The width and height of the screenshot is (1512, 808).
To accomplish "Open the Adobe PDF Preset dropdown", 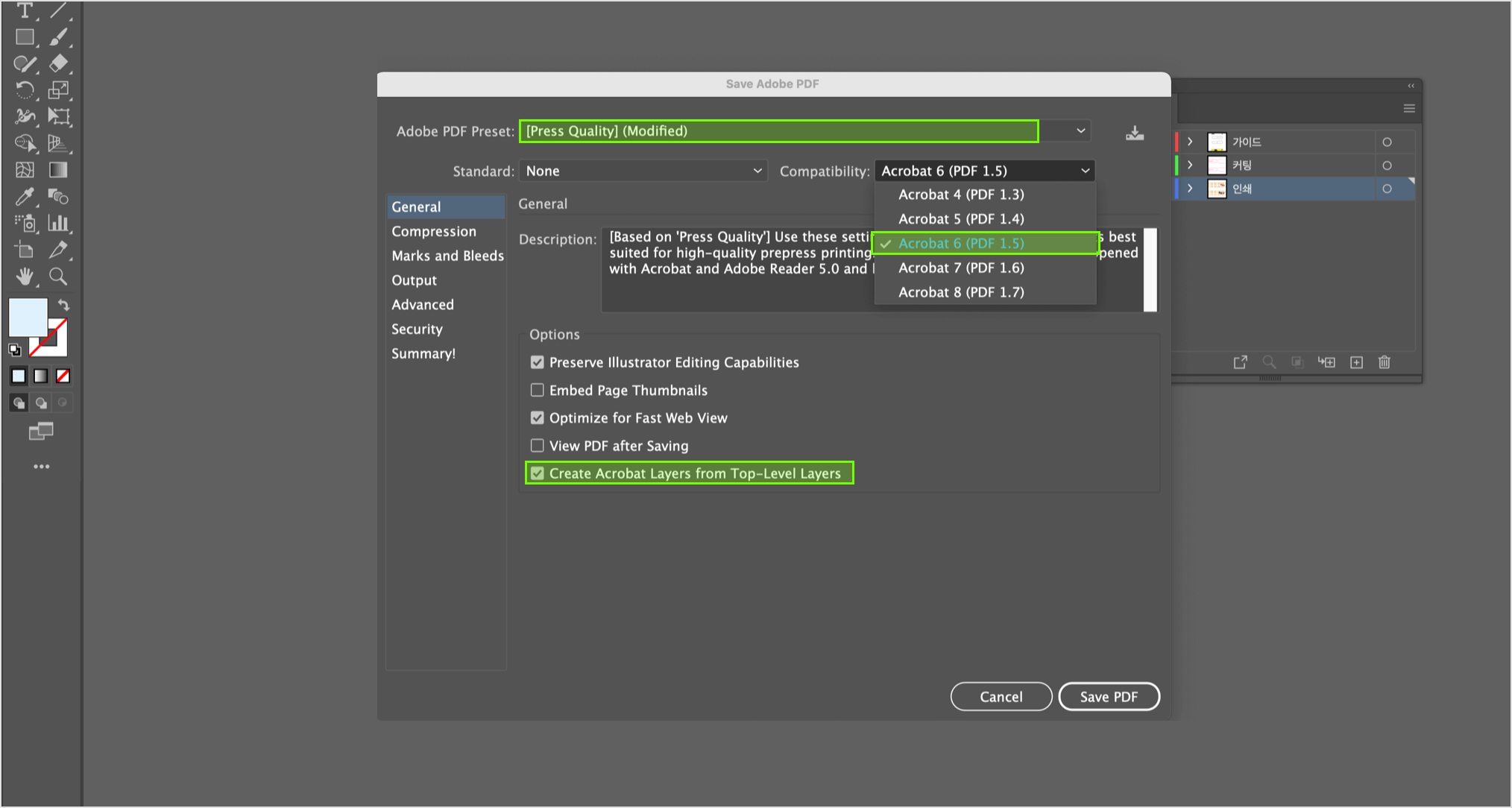I will pos(805,131).
